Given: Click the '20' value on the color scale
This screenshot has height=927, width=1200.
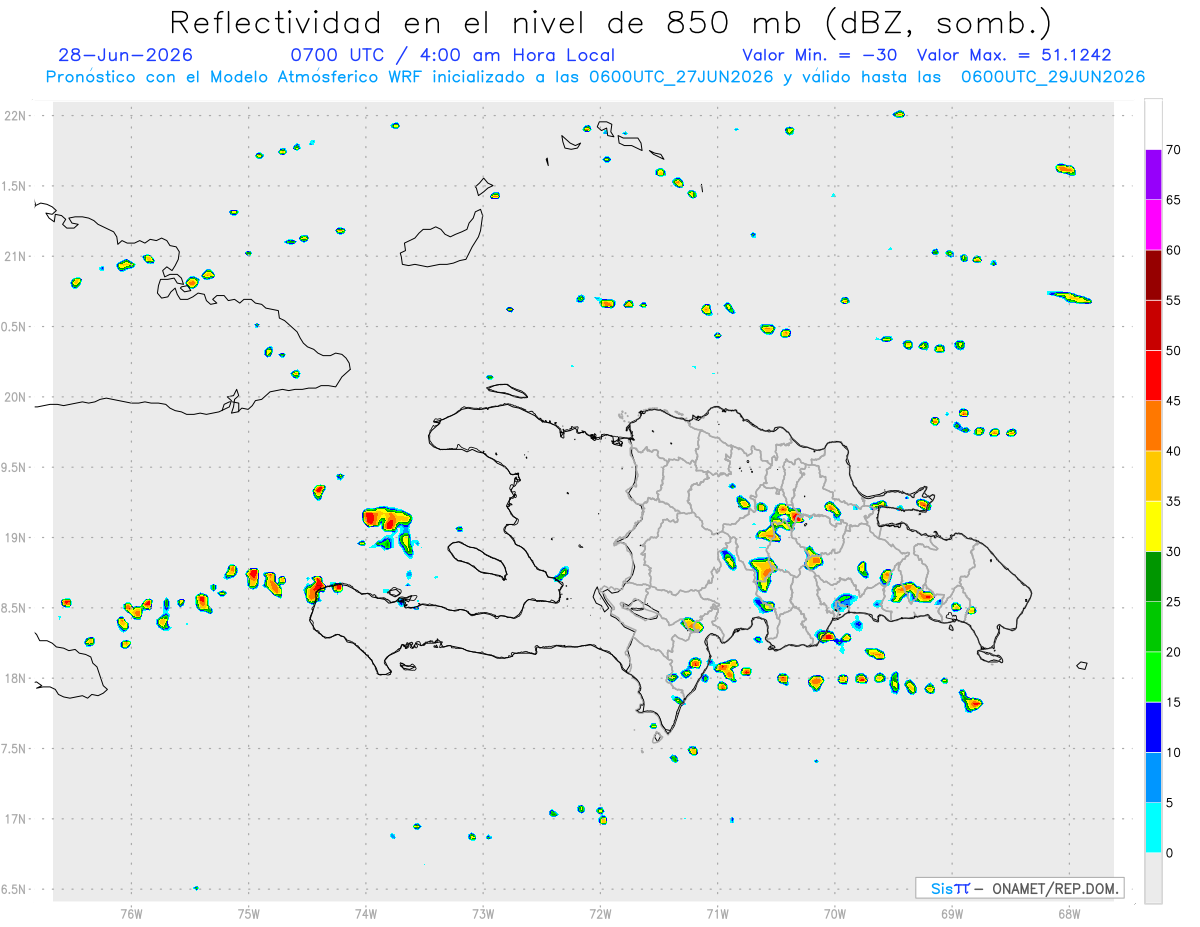Looking at the screenshot, I should (x=1174, y=652).
